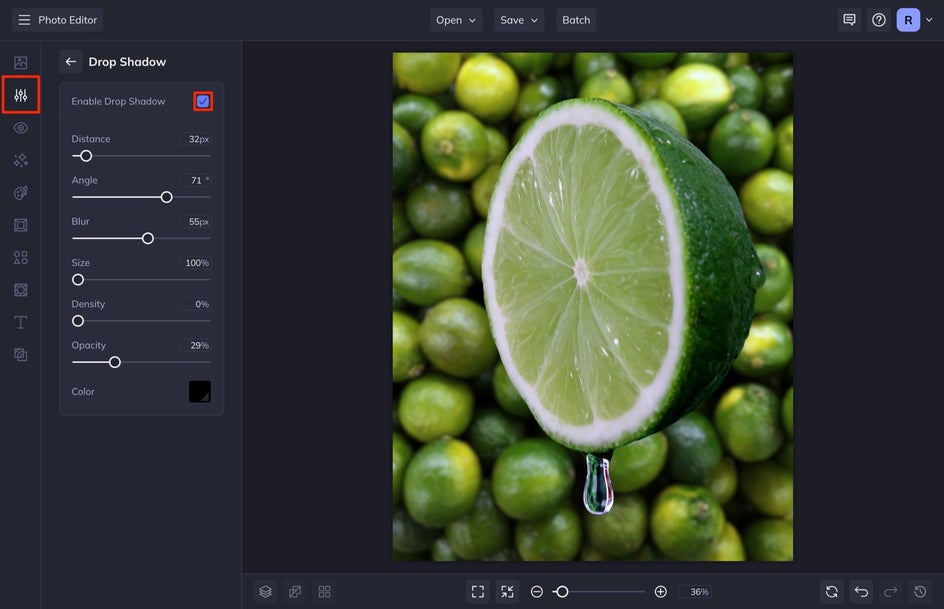Viewport: 944px width, 609px height.
Task: Click the zoom in plus button
Action: 660,592
